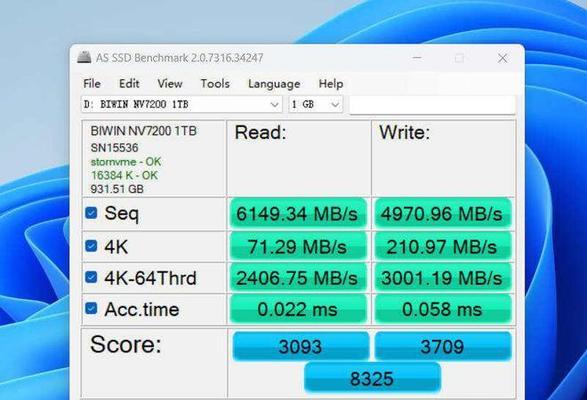Click the total score 8325 bar
This screenshot has height=400, width=587.
tap(372, 378)
